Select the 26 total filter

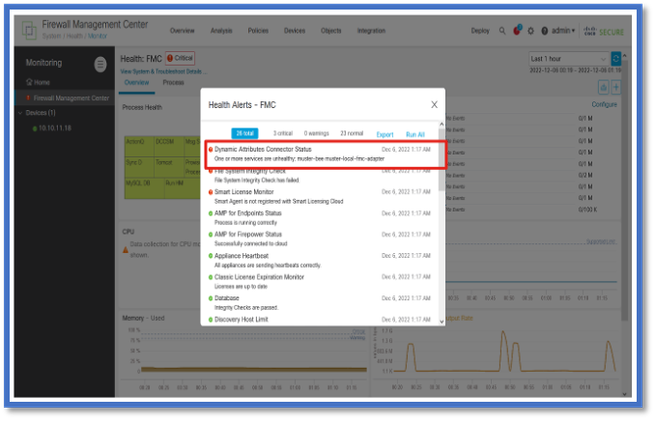pyautogui.click(x=245, y=133)
